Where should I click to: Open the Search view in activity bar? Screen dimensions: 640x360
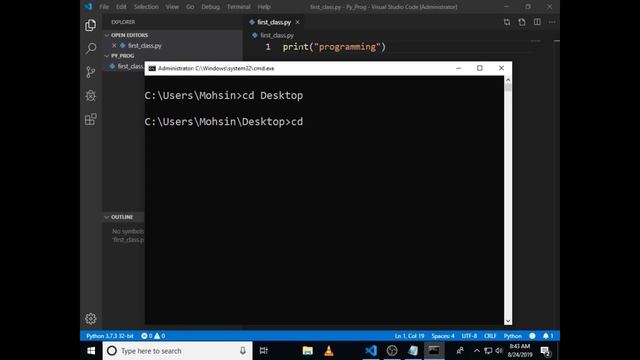pyautogui.click(x=91, y=49)
